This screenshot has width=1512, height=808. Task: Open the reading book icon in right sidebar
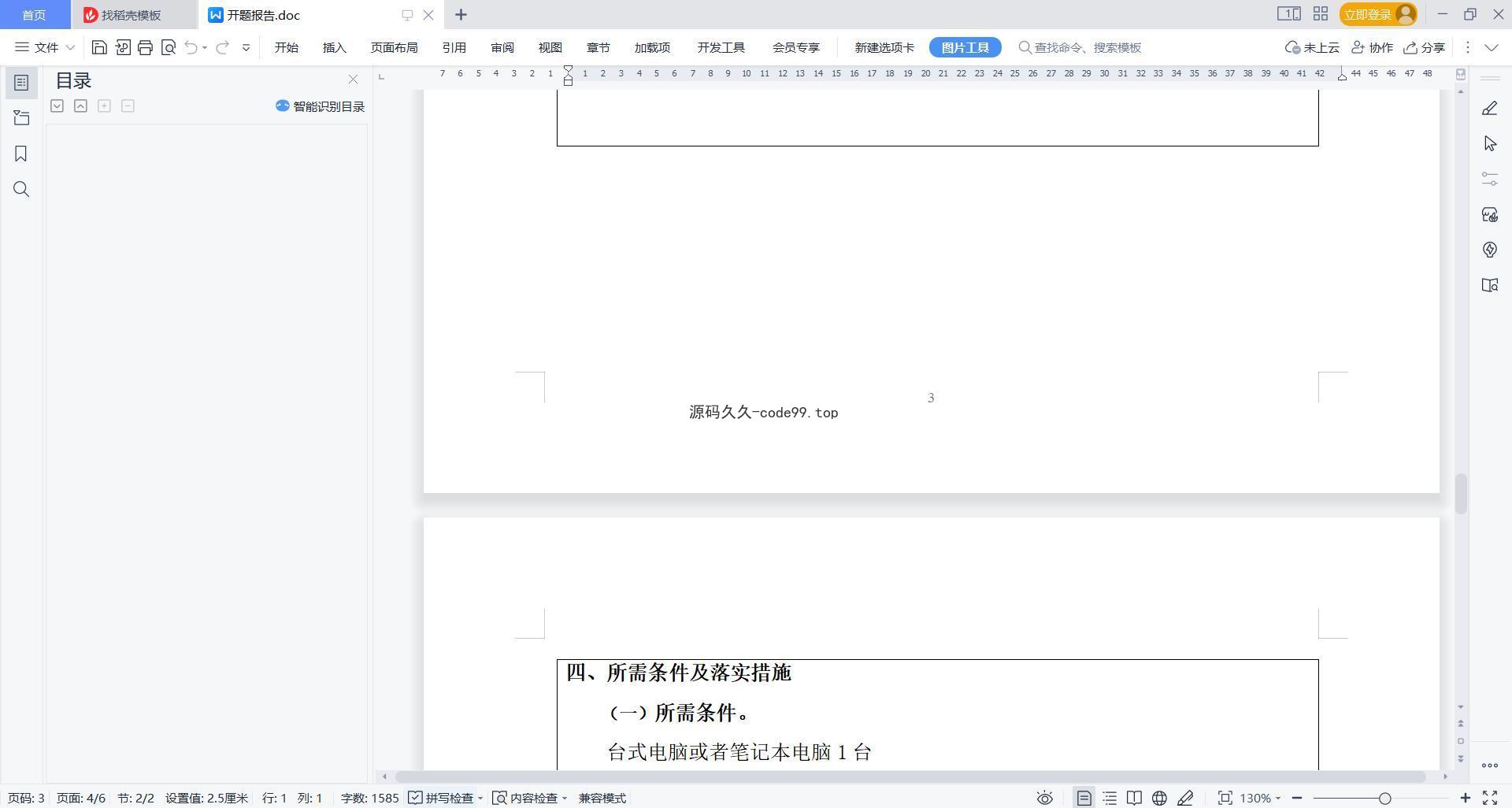(1490, 285)
